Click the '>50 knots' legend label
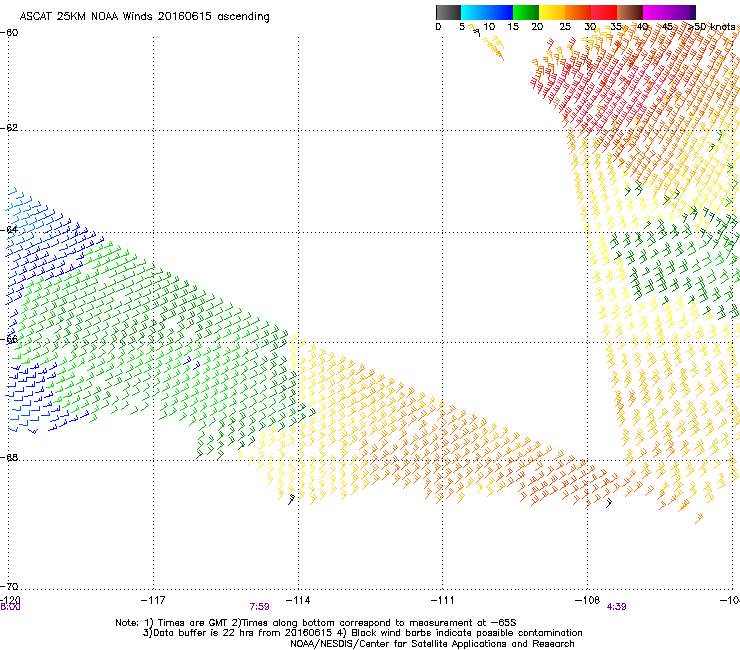Image resolution: width=740 pixels, height=650 pixels. 712,27
